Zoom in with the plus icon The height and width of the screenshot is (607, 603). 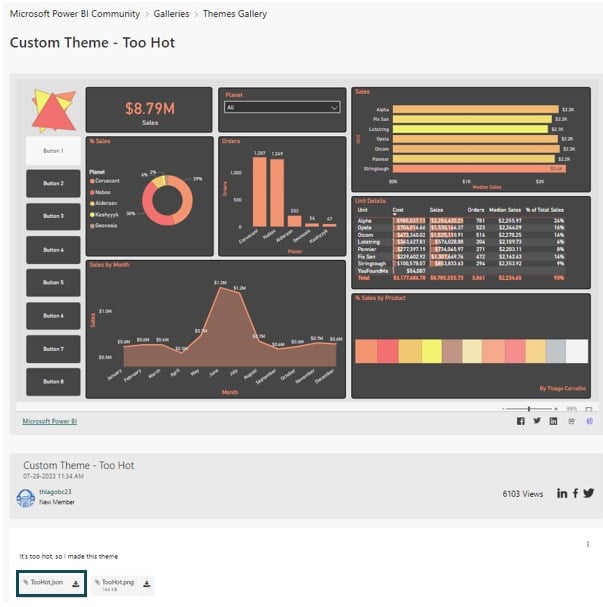pos(556,409)
